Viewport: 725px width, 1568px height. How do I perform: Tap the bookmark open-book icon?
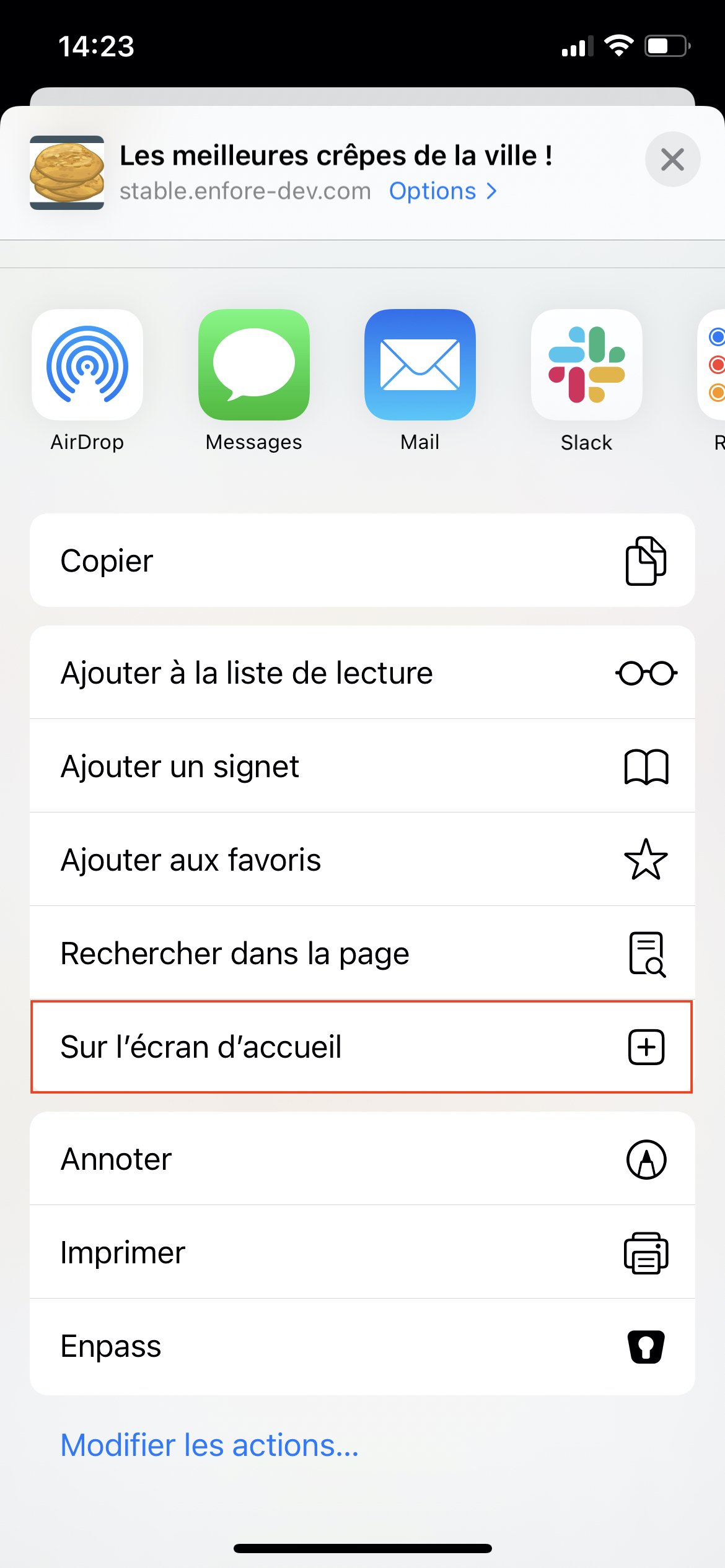pos(646,767)
